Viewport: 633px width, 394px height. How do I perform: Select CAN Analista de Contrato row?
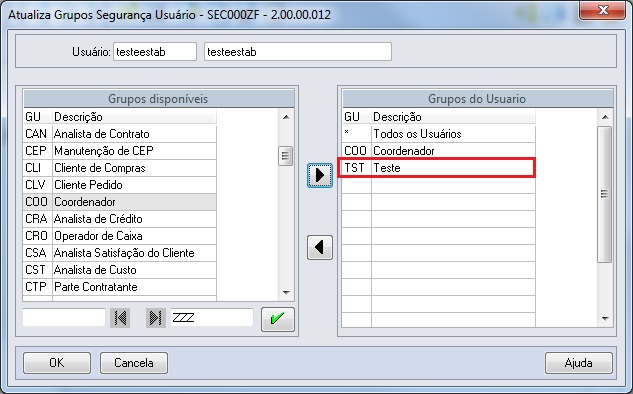pos(120,134)
